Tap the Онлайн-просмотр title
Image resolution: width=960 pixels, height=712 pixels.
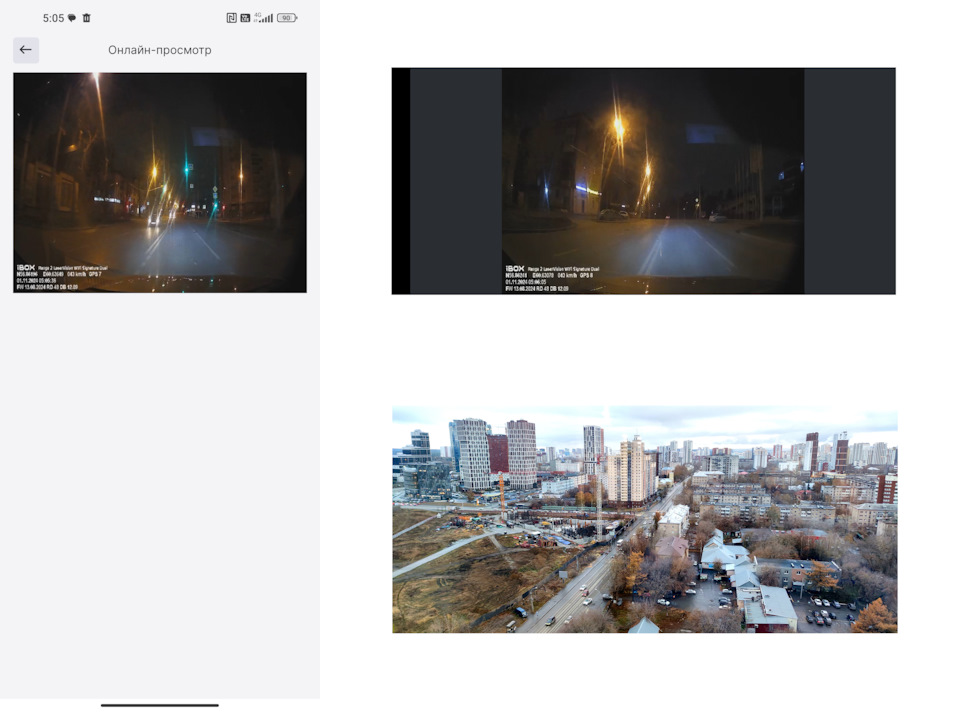click(160, 50)
